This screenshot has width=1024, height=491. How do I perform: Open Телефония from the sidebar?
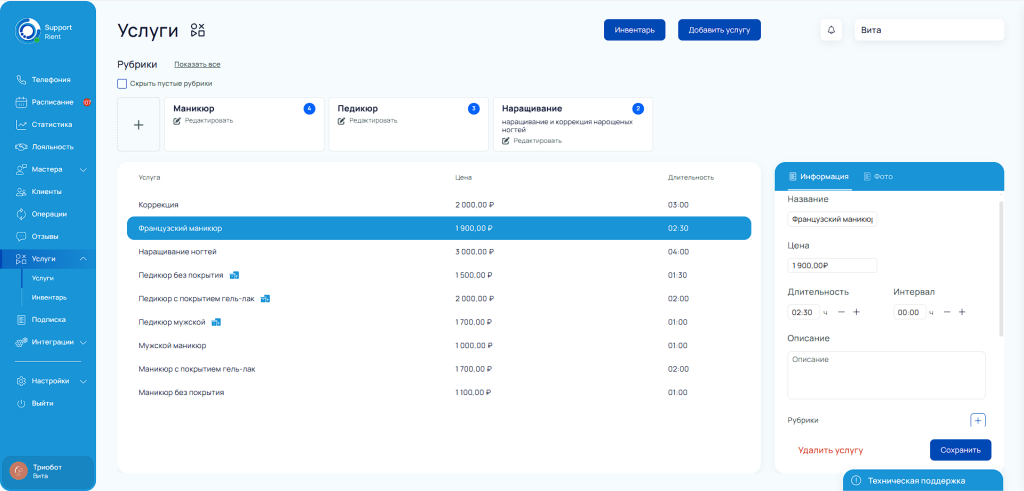point(50,79)
